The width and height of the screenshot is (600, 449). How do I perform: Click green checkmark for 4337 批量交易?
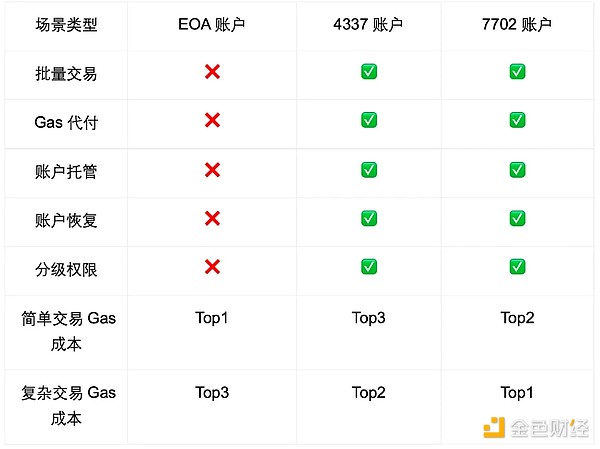(369, 72)
